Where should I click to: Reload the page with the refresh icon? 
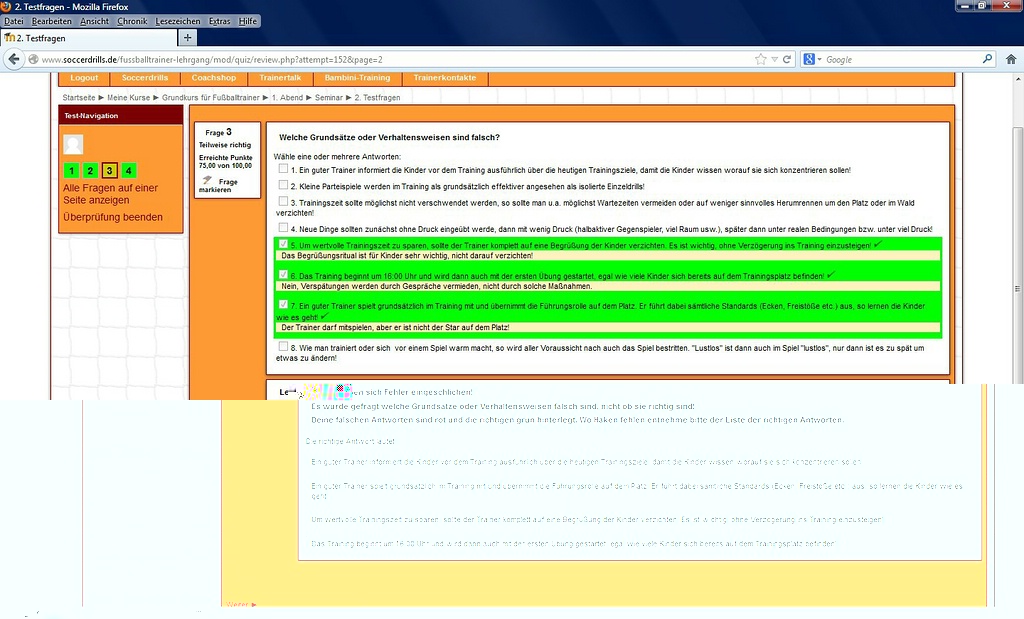[x=787, y=59]
